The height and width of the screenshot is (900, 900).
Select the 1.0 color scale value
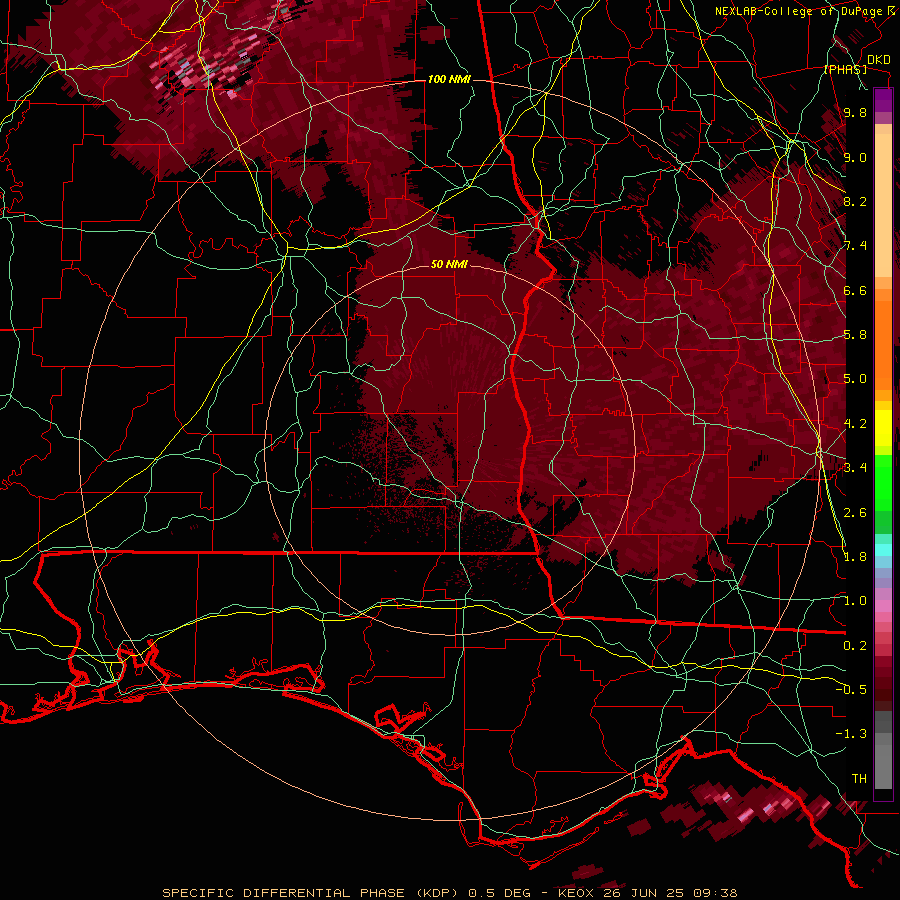click(855, 601)
